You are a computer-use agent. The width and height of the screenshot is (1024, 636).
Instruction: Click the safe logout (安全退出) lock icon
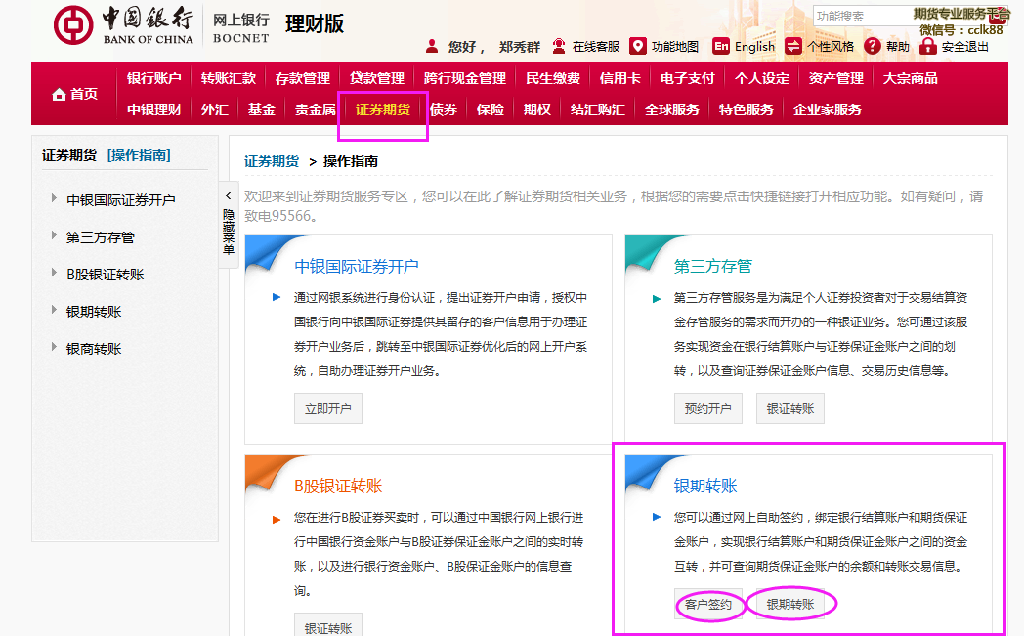click(x=927, y=46)
